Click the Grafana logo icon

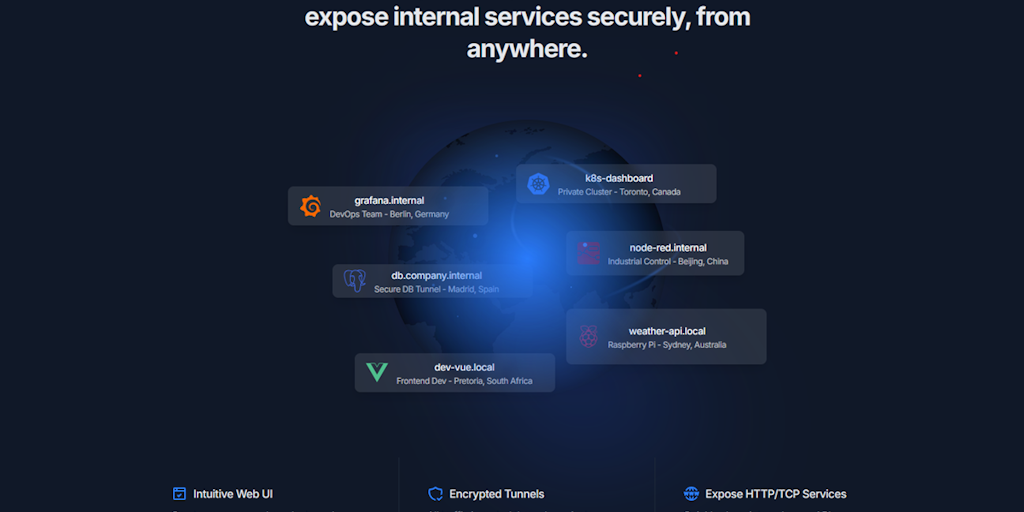click(x=310, y=206)
